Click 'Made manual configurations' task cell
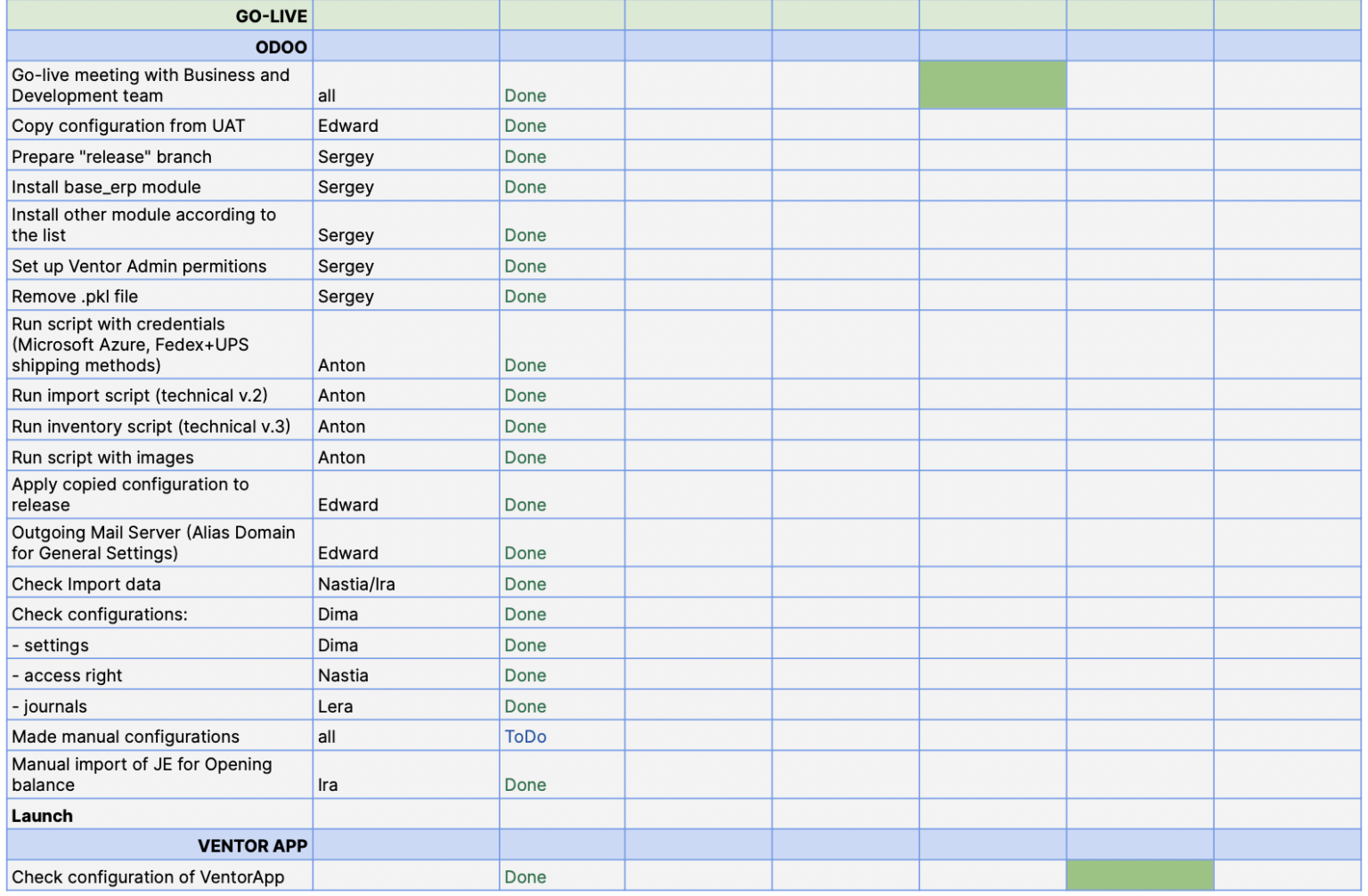The height and width of the screenshot is (896, 1368). [159, 737]
